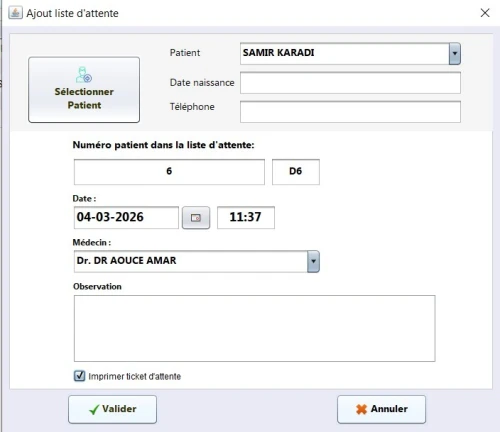Expand the Médecin dropdown arrow
Image resolution: width=500 pixels, height=432 pixels.
point(313,261)
